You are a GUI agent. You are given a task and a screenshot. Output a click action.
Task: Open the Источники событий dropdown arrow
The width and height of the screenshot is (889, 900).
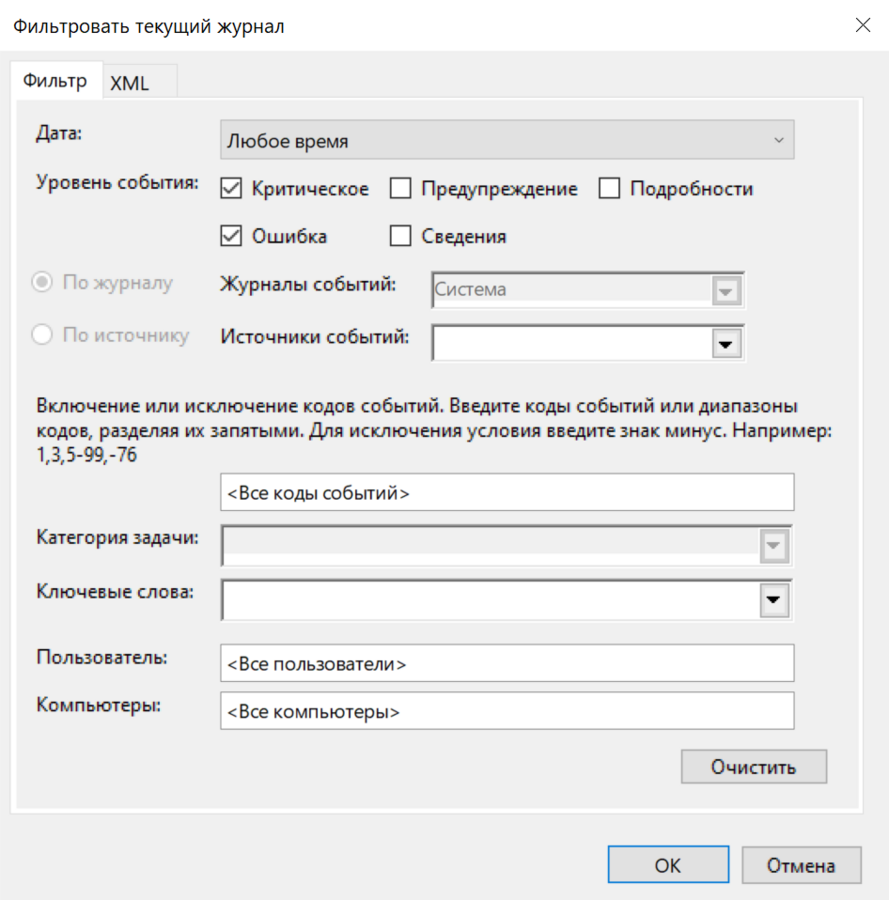725,343
